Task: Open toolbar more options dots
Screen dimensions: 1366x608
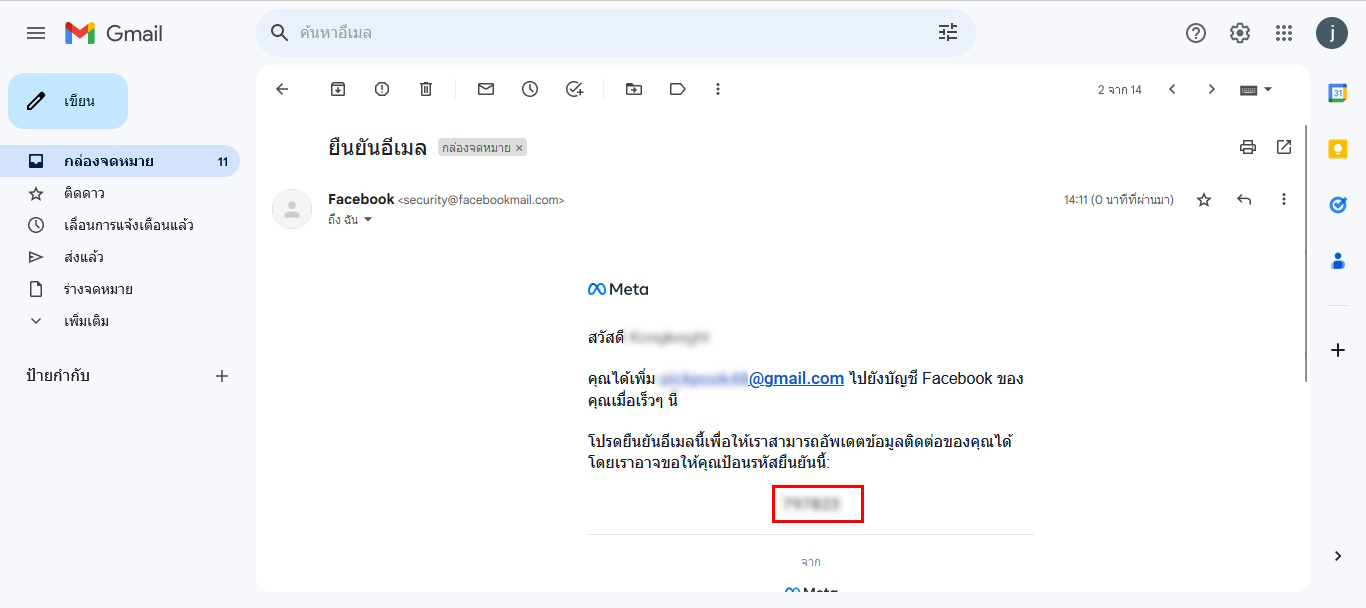Action: (718, 89)
